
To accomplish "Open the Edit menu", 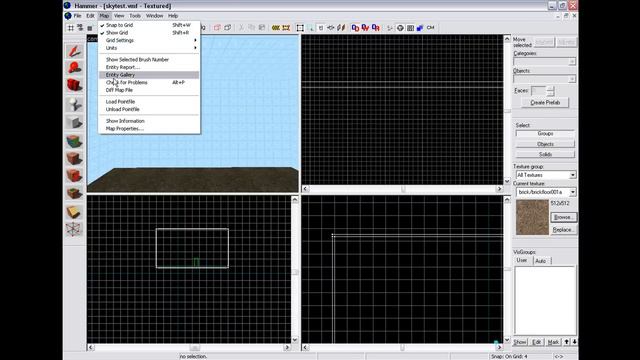I will 90,16.
